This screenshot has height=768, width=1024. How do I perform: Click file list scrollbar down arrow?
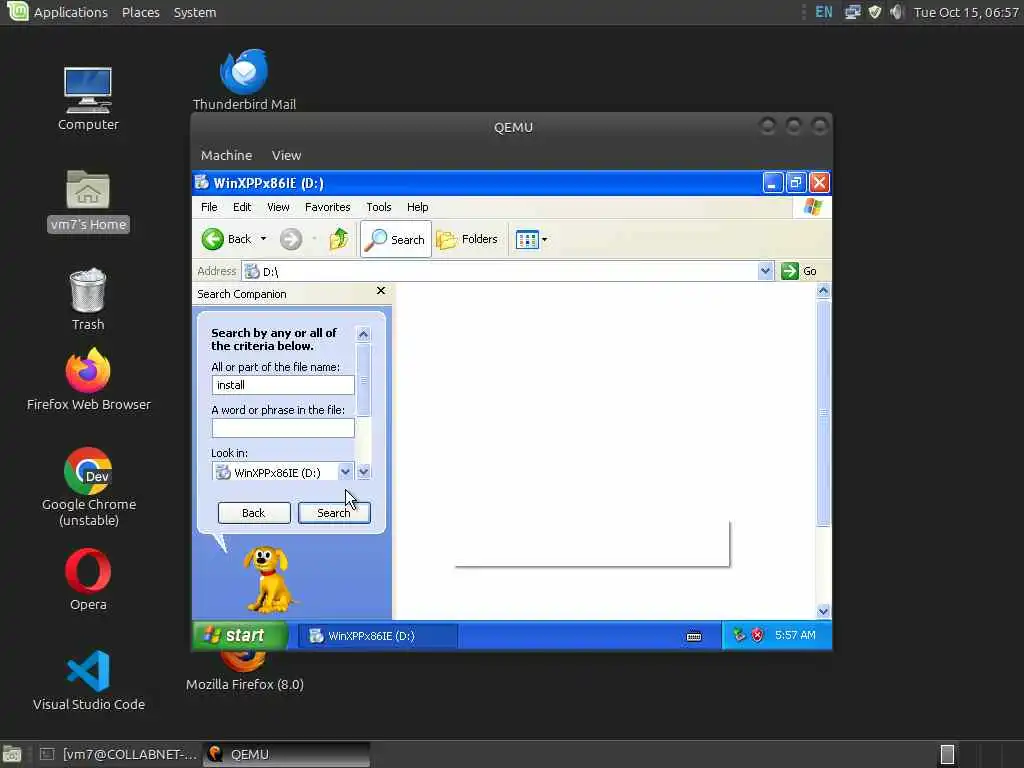pyautogui.click(x=823, y=611)
